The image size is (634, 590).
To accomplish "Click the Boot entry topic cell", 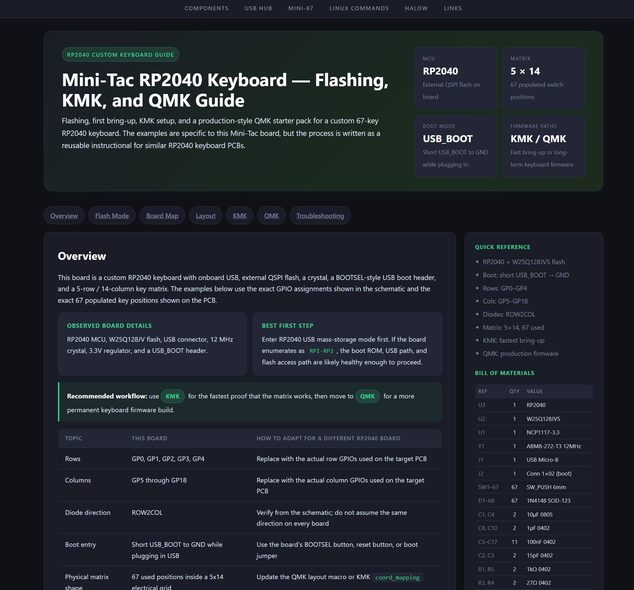I will pos(80,544).
